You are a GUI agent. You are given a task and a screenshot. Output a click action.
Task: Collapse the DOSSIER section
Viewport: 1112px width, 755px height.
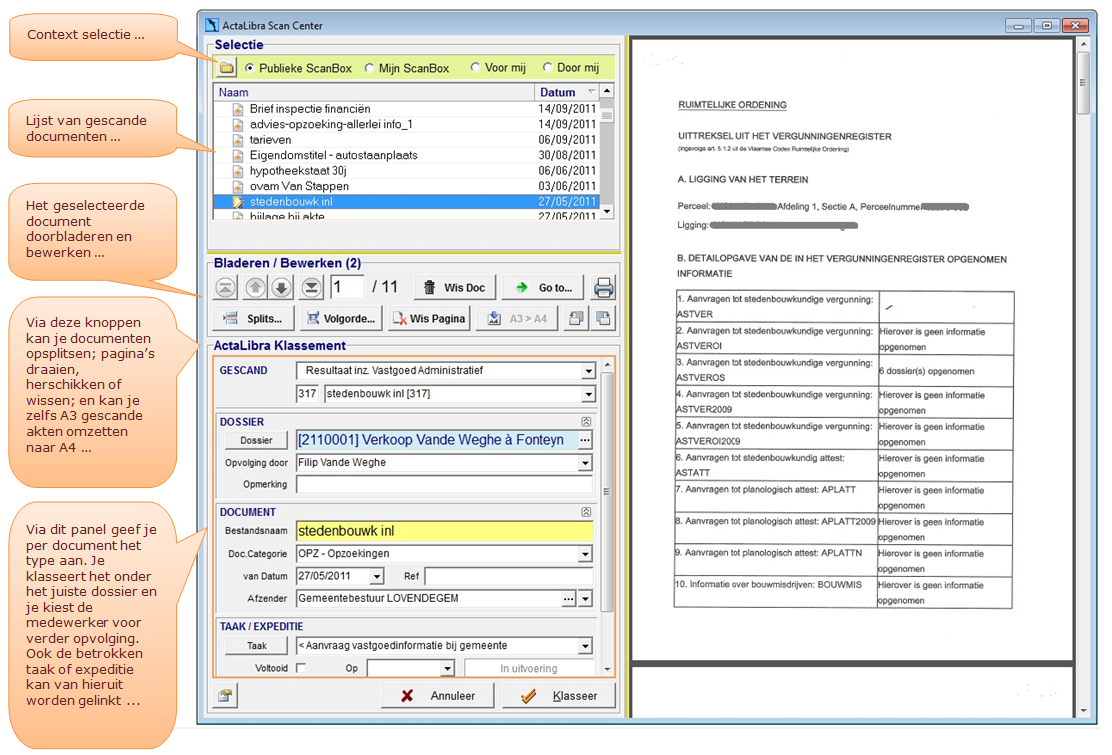tap(586, 422)
